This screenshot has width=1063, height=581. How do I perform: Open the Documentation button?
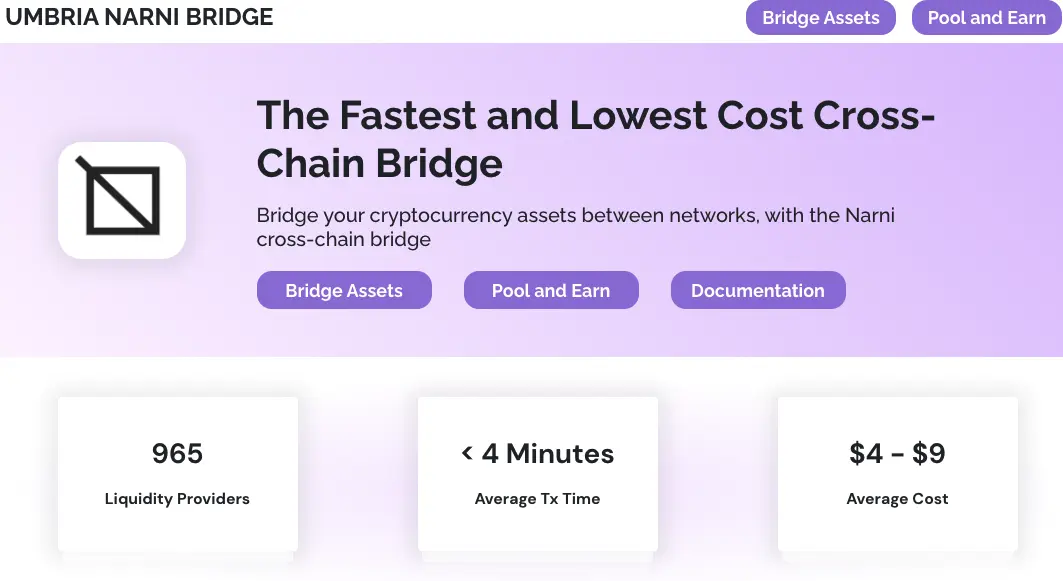coord(758,290)
